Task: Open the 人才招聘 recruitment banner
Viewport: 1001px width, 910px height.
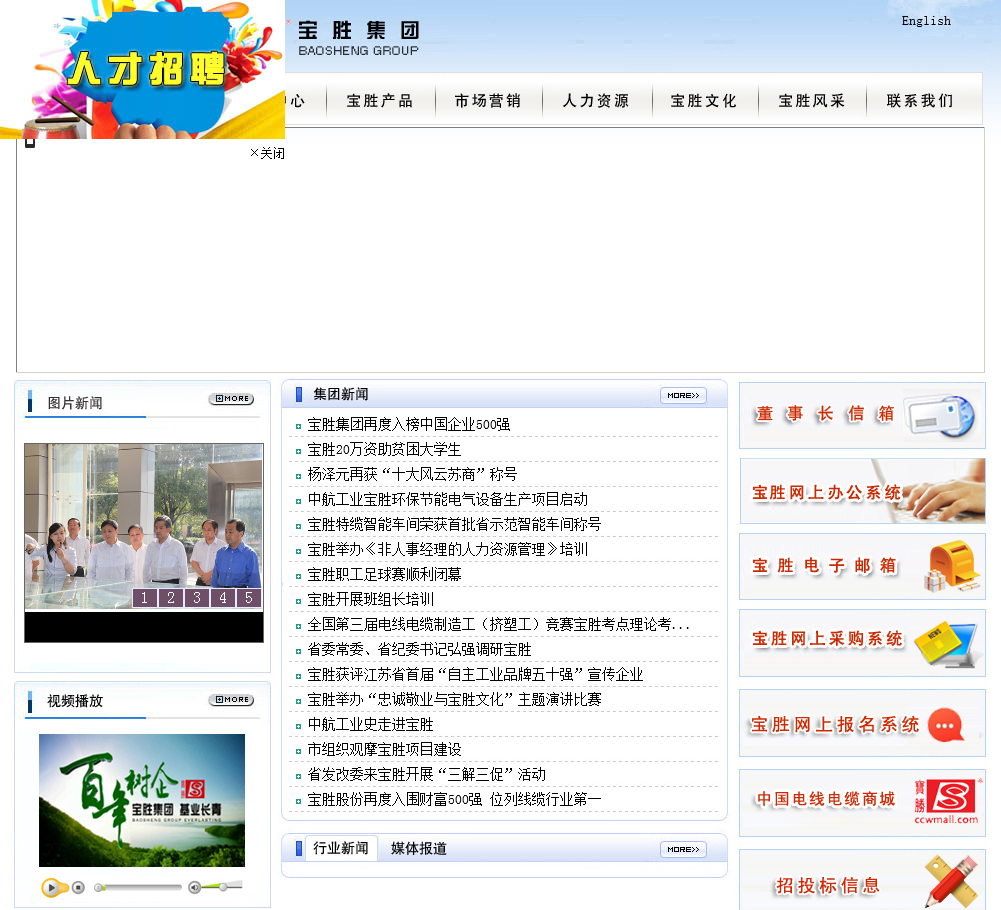Action: (x=142, y=69)
